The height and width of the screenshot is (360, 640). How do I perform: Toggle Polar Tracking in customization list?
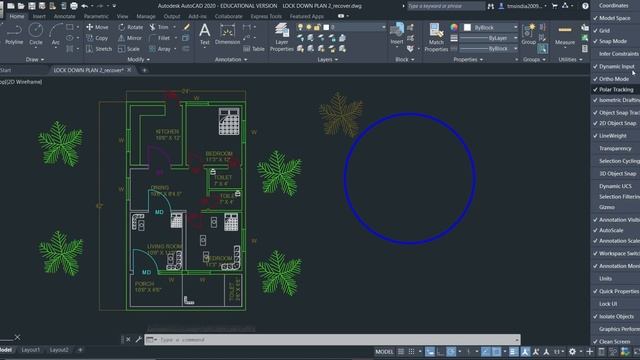pos(616,89)
